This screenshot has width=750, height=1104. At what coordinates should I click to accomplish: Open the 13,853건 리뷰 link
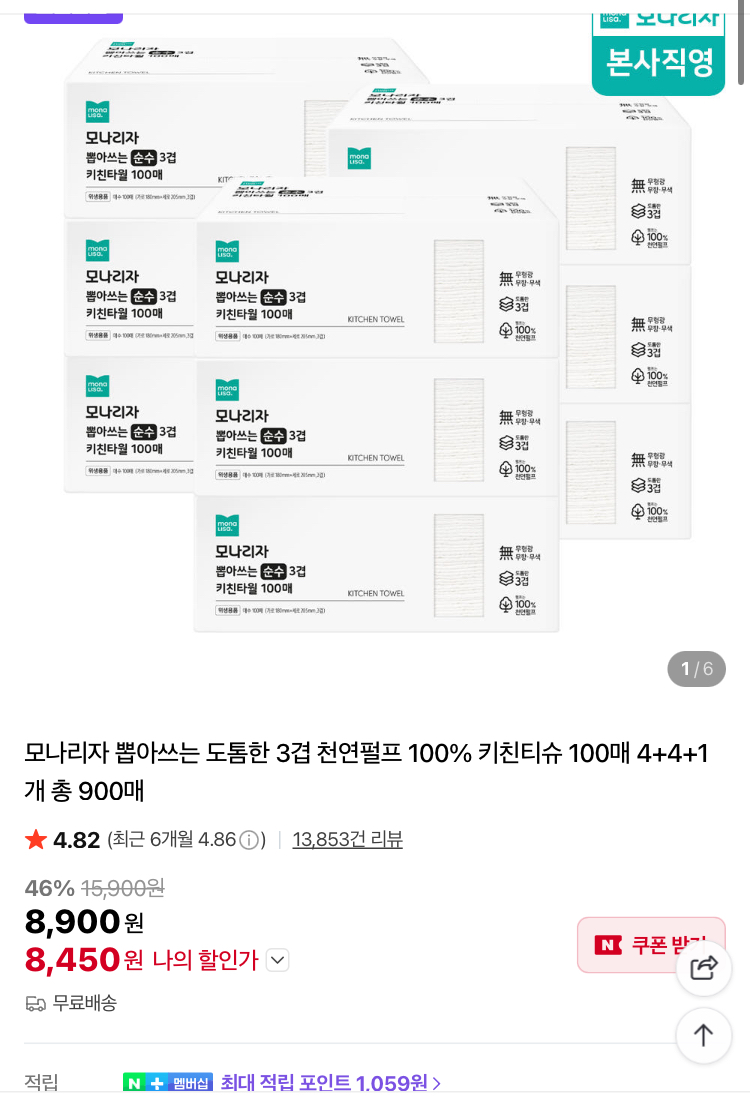tap(347, 840)
